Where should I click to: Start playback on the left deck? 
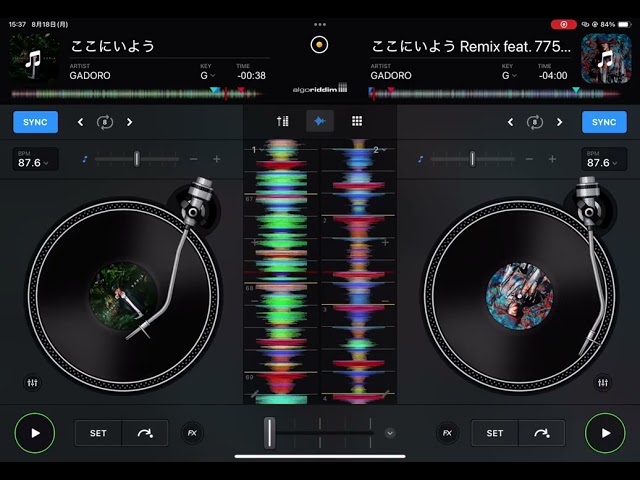tap(35, 433)
